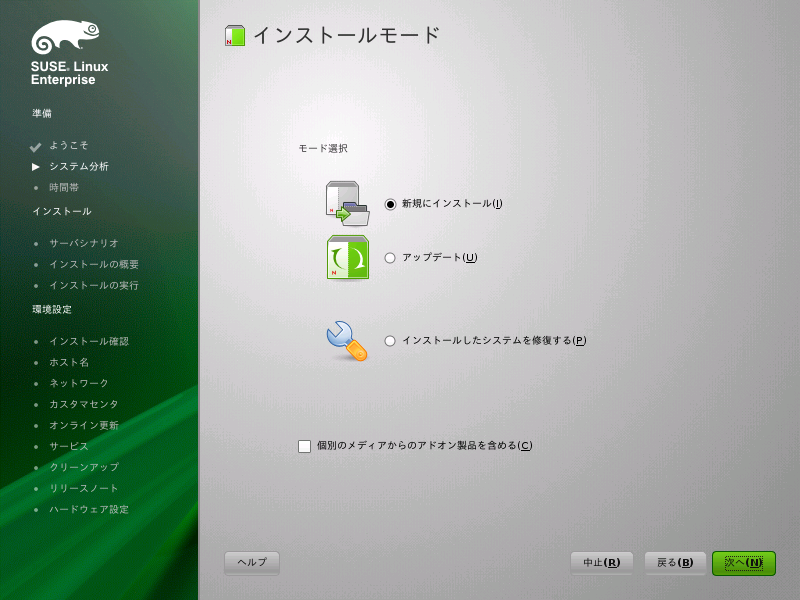Click the SUSE chameleon logo

[65, 37]
